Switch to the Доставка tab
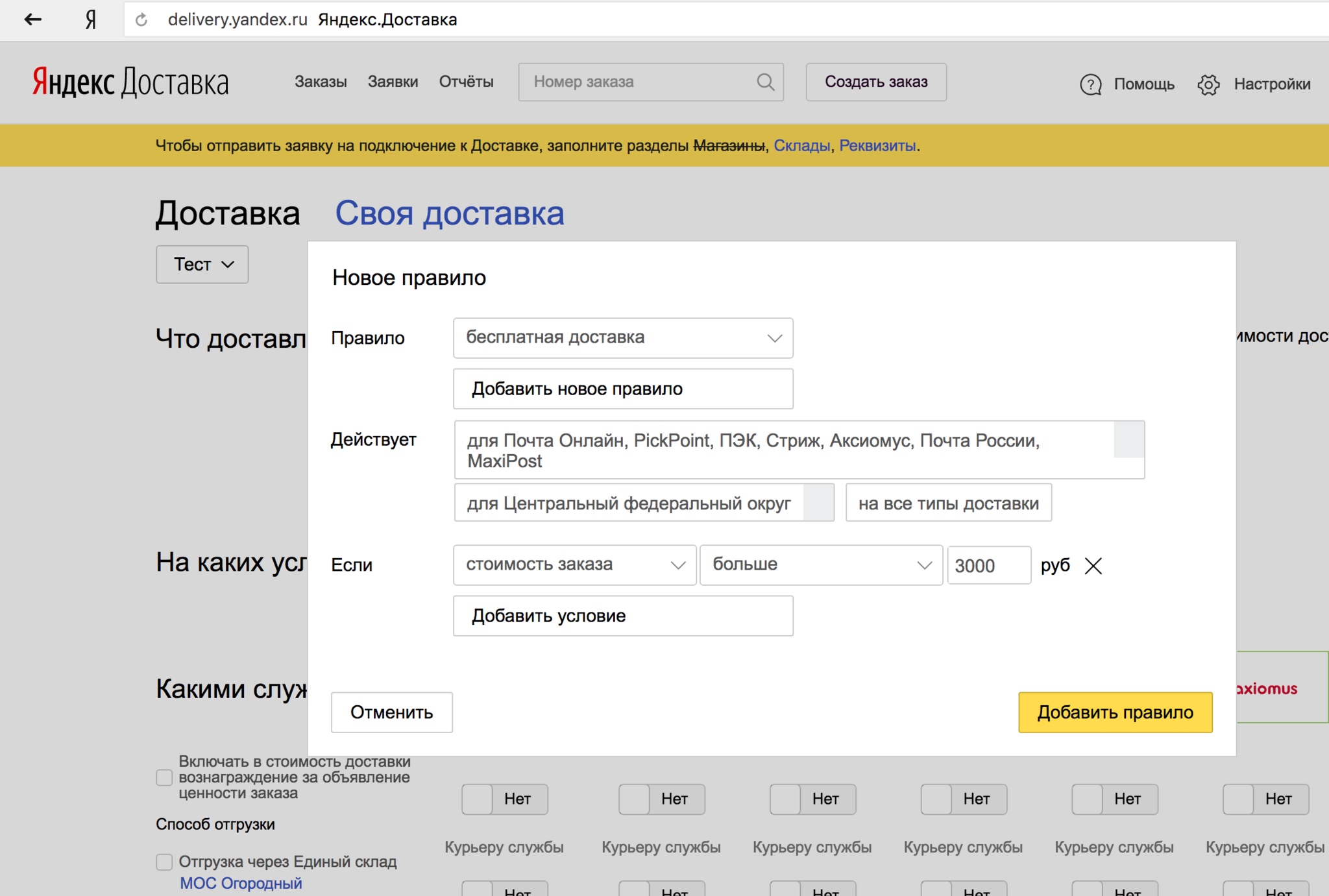This screenshot has height=896, width=1329. tap(228, 213)
